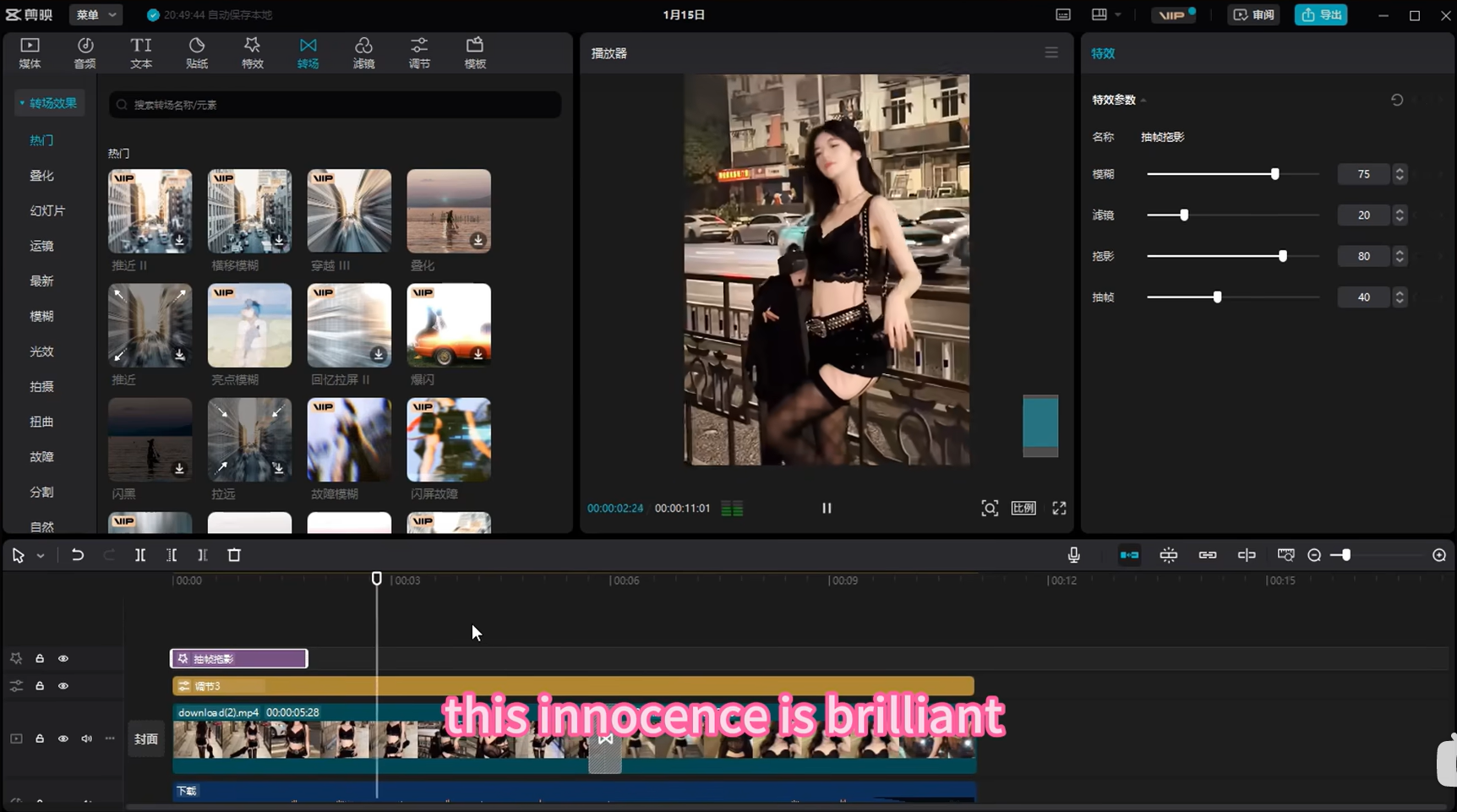Lock the adjustment track with its lock icon

(40, 686)
